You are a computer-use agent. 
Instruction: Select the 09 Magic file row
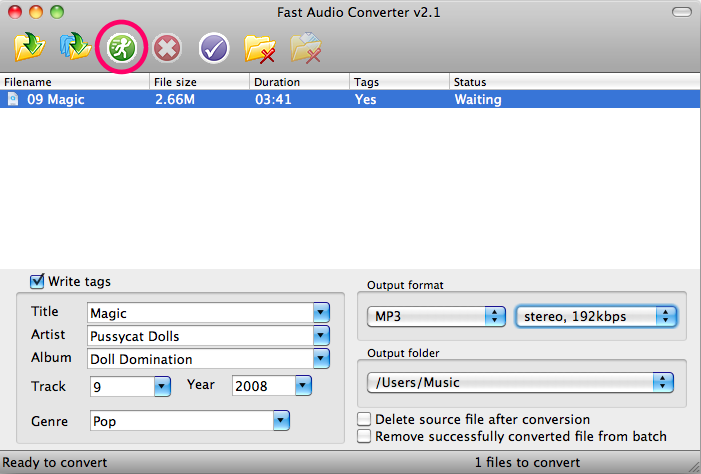[x=350, y=99]
